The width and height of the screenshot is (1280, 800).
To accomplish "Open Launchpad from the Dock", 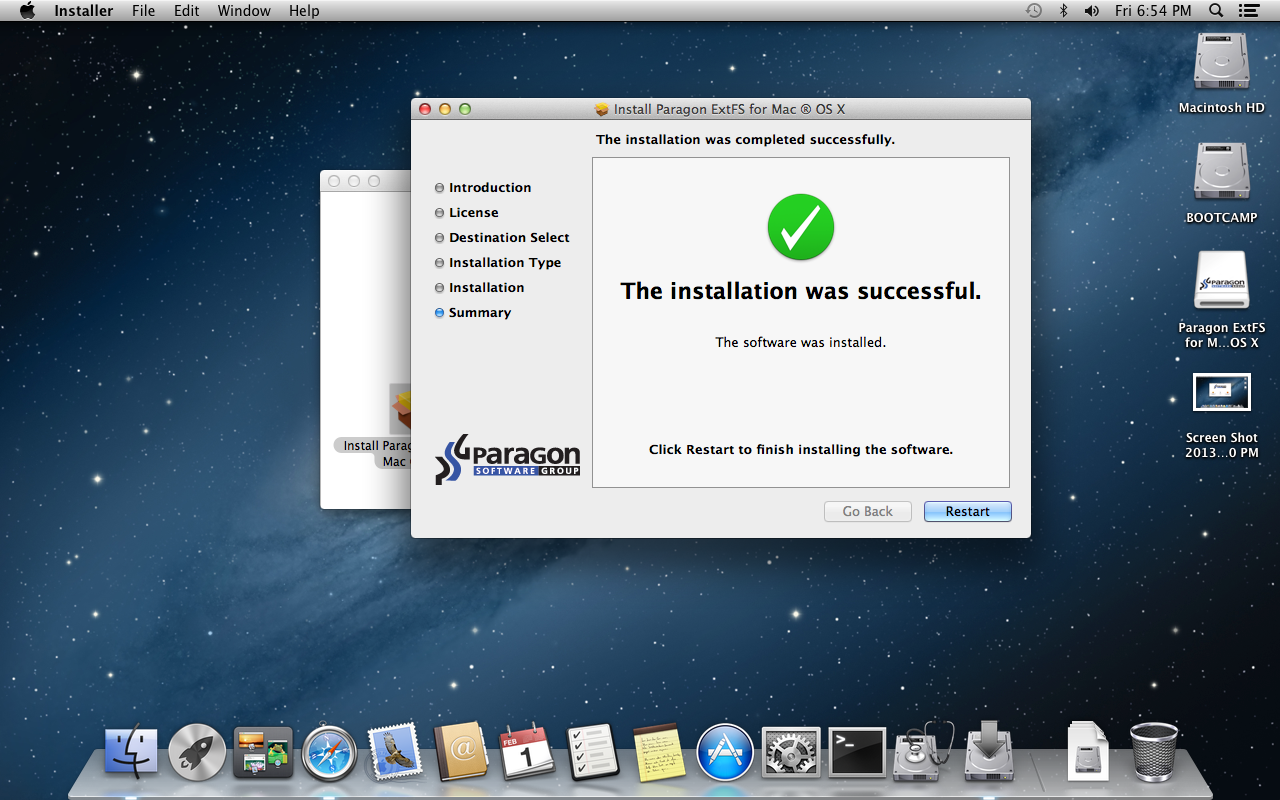I will pyautogui.click(x=197, y=752).
